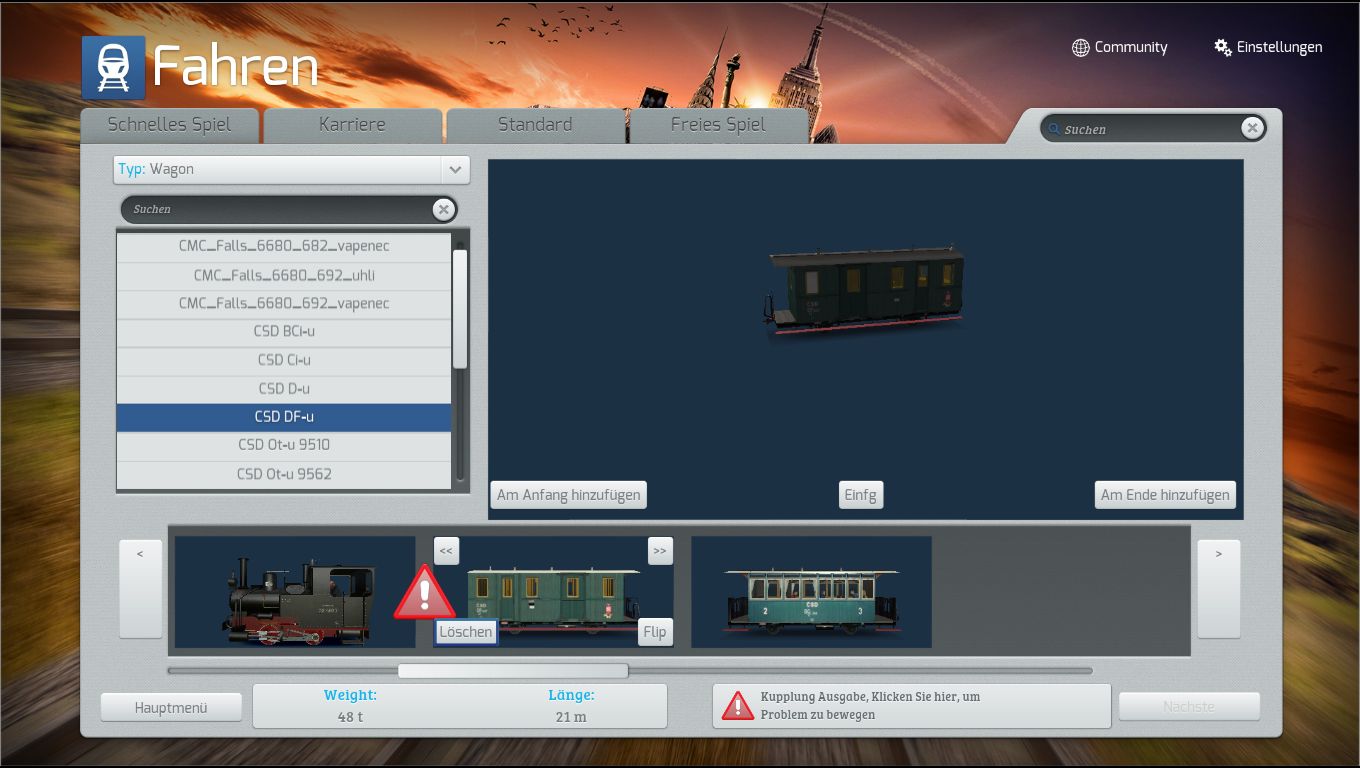Select CSD BCi-u wagon

click(x=284, y=332)
